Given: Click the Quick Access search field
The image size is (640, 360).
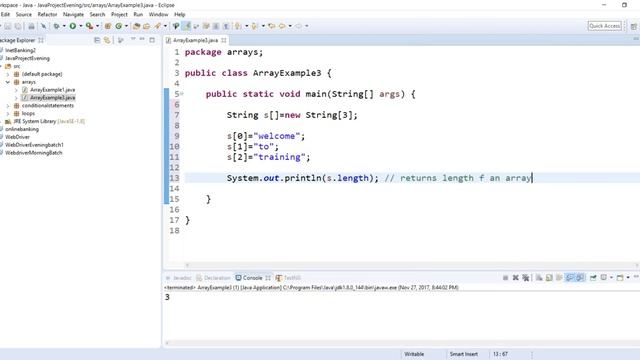Looking at the screenshot, I should pos(605,26).
